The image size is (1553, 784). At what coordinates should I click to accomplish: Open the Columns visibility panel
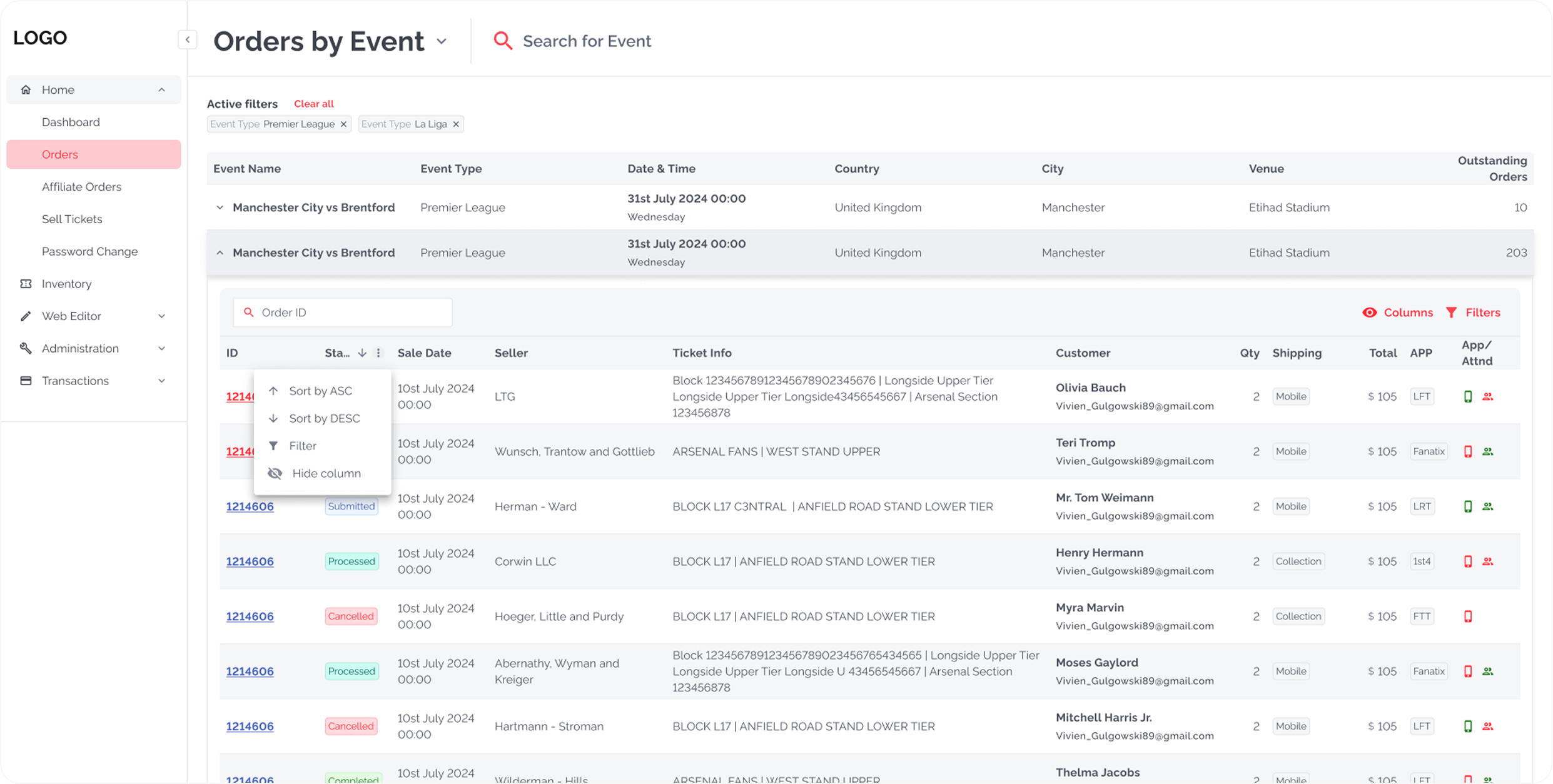[x=1398, y=312]
